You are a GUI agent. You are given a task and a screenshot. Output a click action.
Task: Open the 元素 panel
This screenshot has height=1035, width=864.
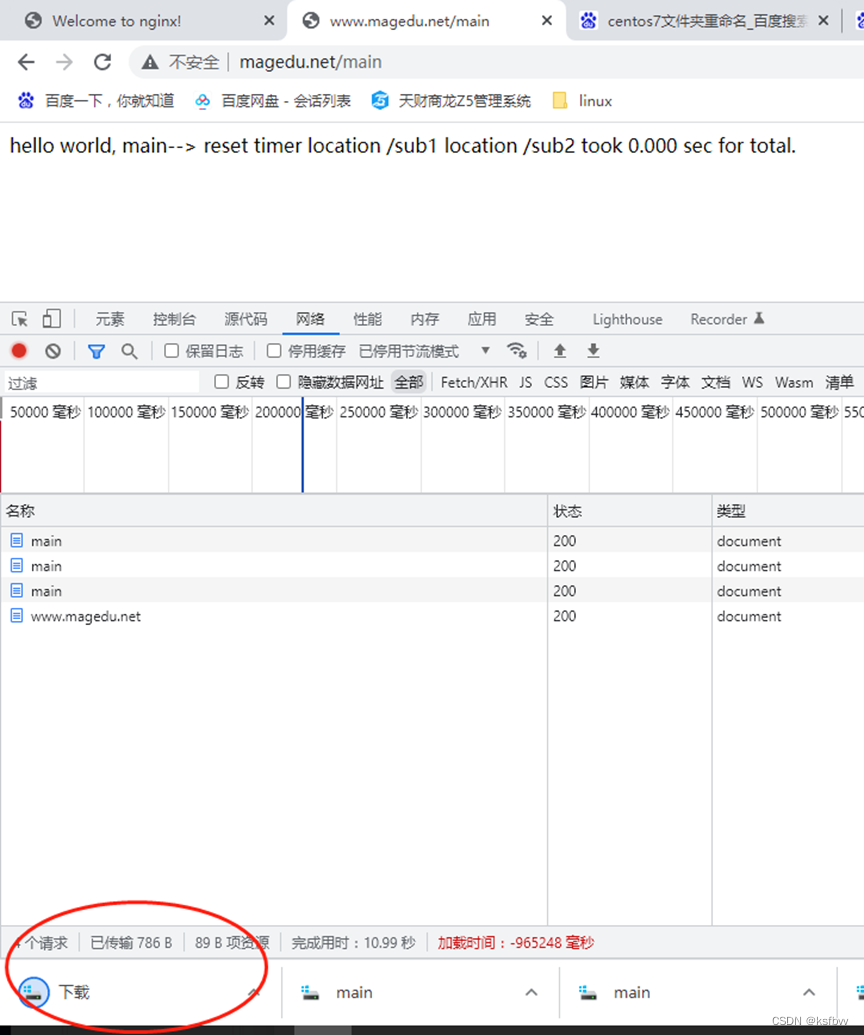110,319
